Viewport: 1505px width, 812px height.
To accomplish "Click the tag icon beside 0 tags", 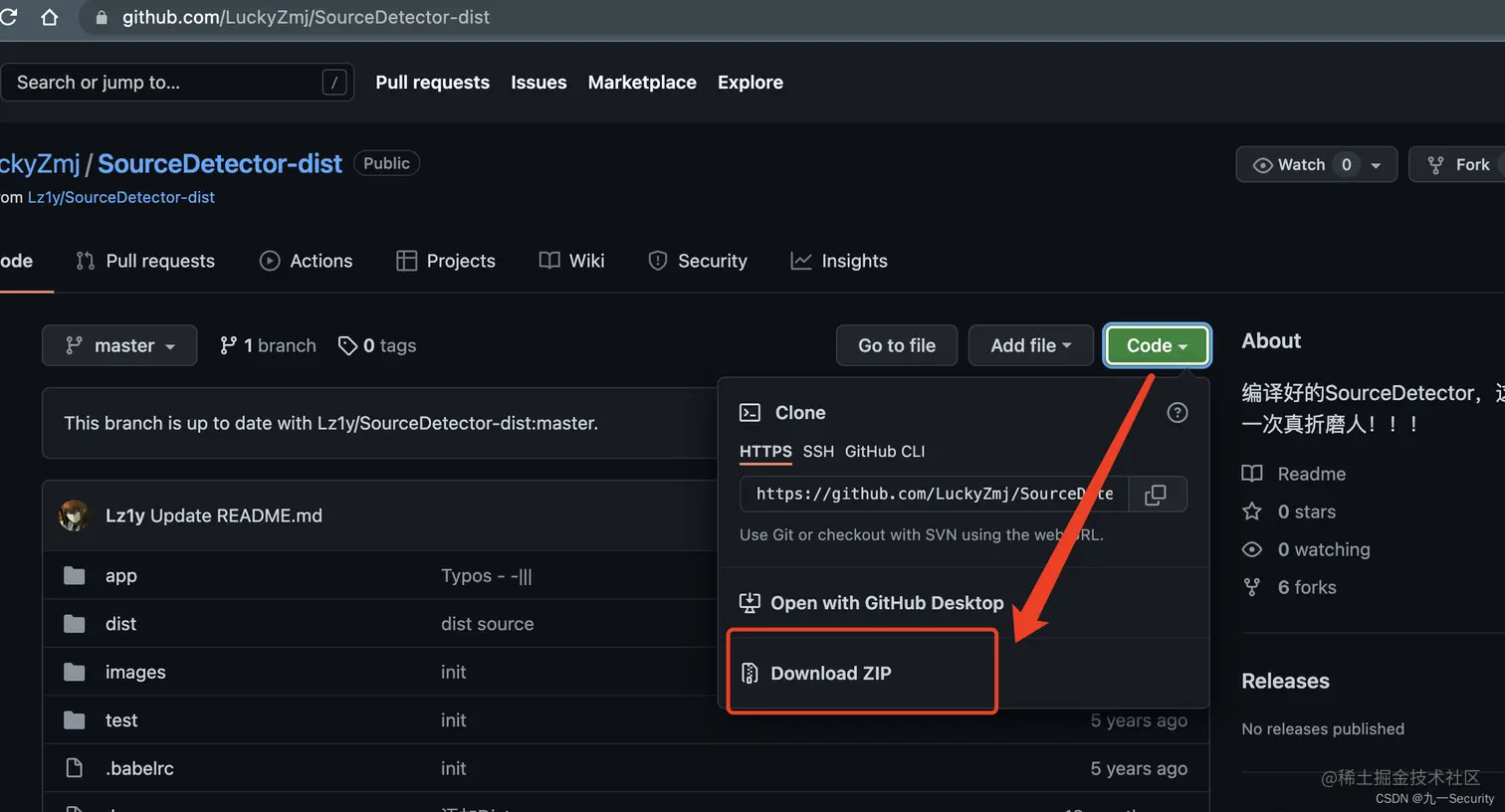I will 347,345.
